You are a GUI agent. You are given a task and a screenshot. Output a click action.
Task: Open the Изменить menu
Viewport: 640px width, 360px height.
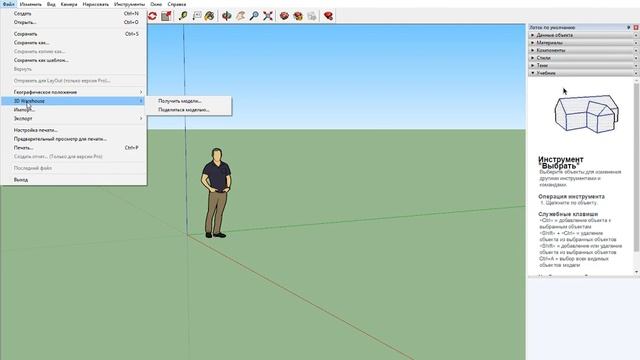(x=31, y=4)
